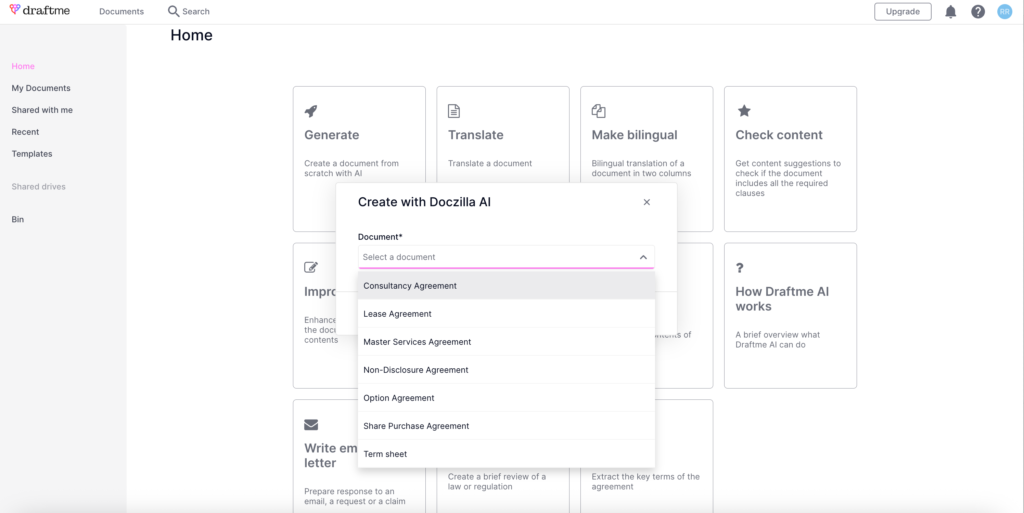Click the Upgrade button
The image size is (1024, 513).
(x=902, y=12)
